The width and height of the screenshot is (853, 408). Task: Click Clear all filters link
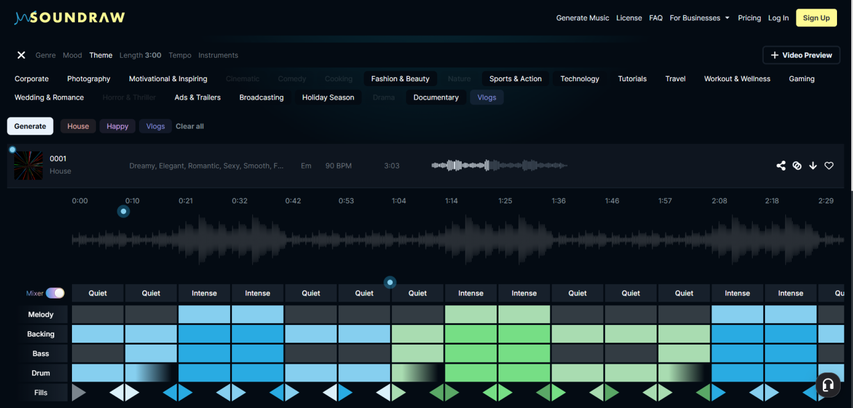point(190,126)
